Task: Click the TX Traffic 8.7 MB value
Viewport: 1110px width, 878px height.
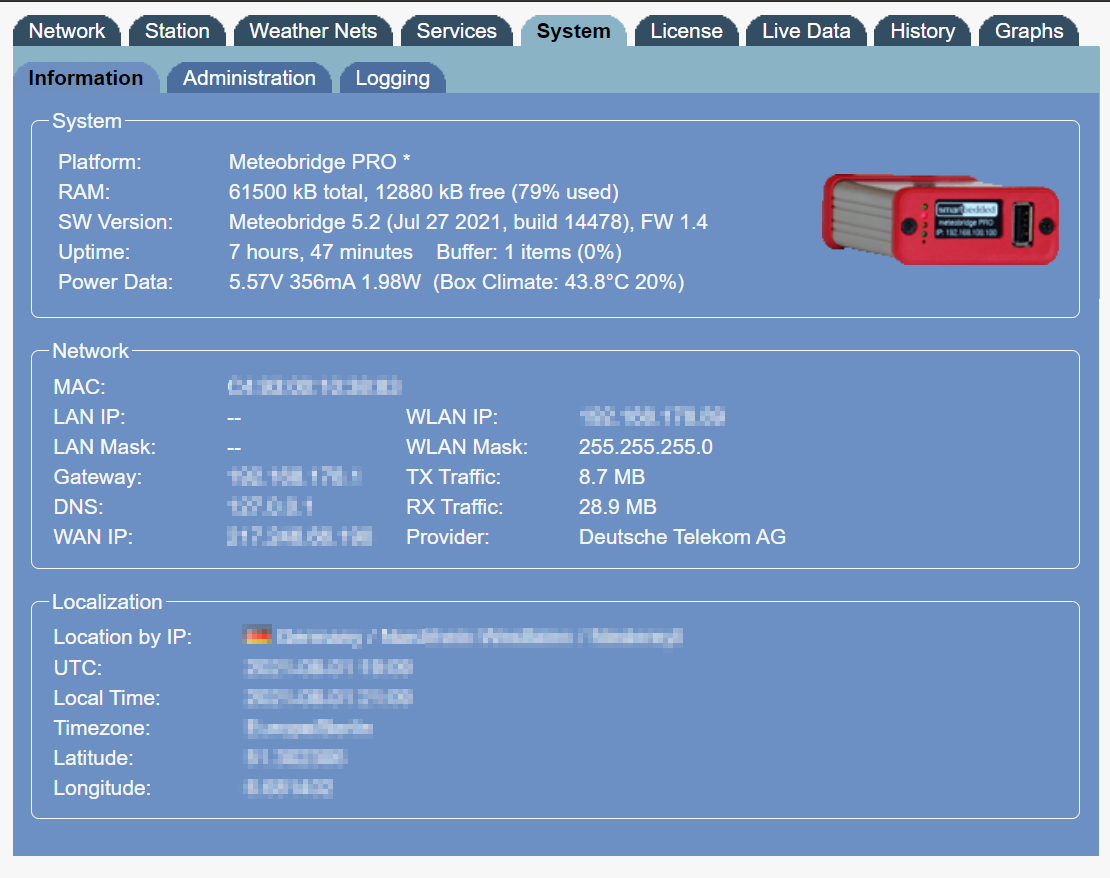Action: click(612, 477)
